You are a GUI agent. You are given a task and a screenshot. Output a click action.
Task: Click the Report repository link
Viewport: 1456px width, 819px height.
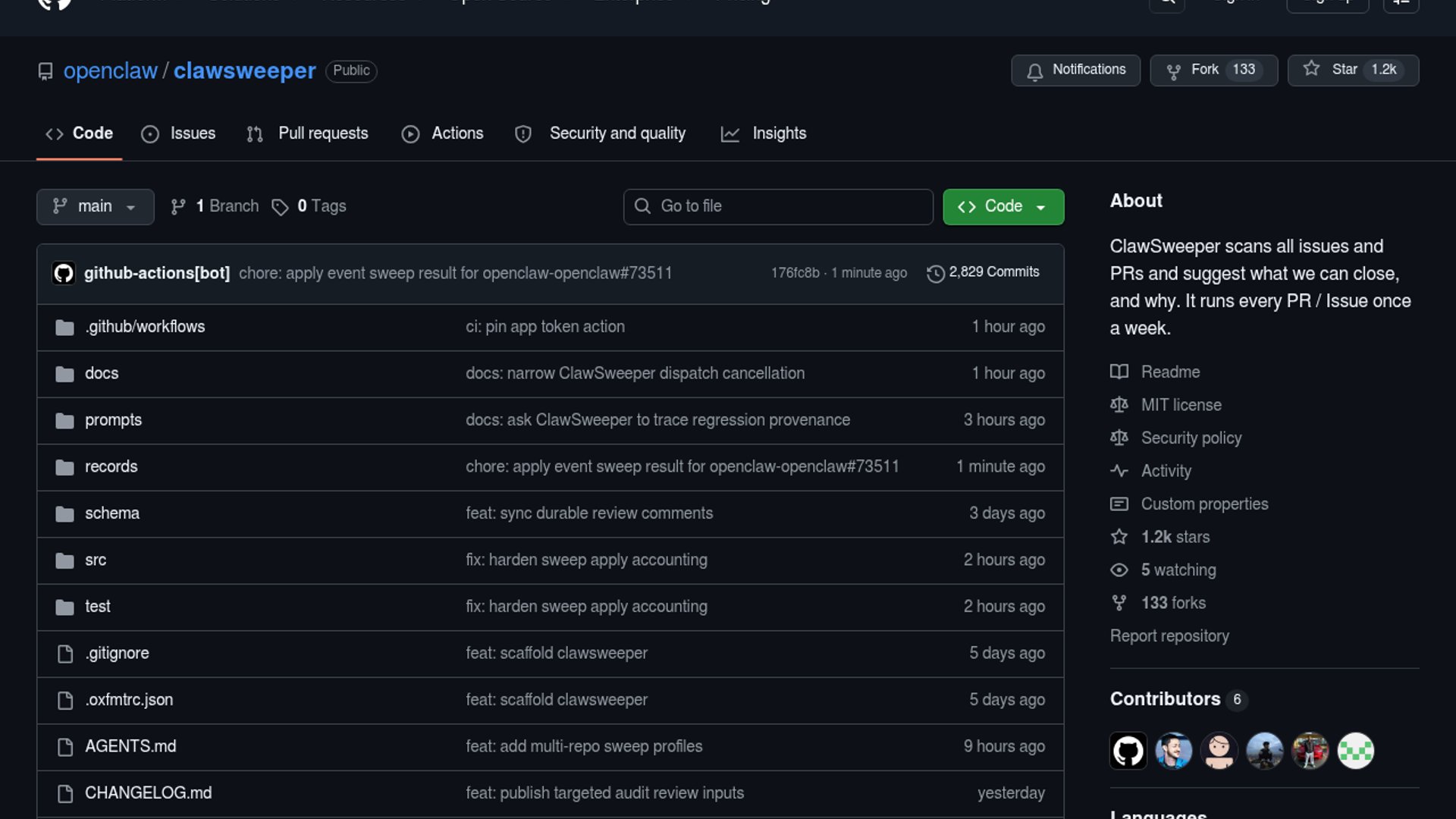click(1169, 636)
